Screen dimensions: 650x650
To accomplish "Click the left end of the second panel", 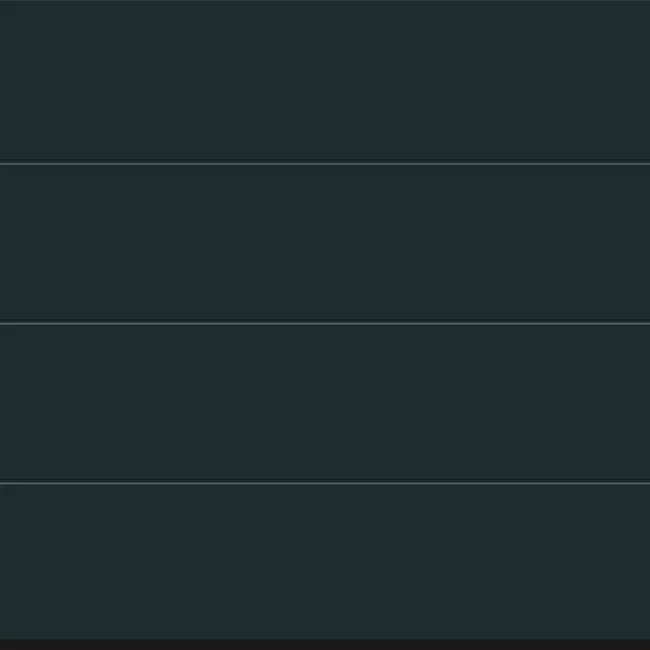I will click(x=8, y=242).
